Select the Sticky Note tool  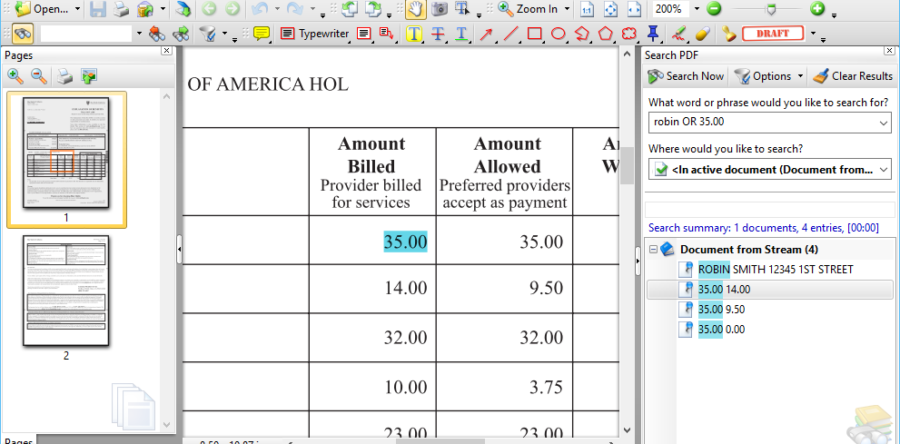coord(262,33)
